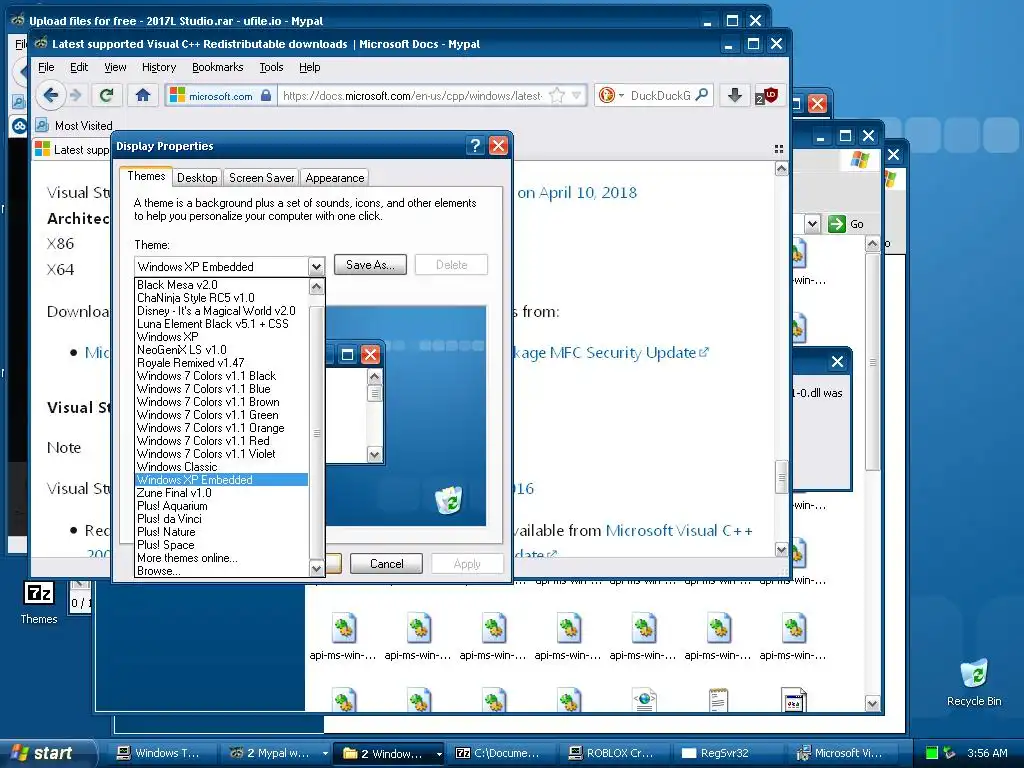Image resolution: width=1024 pixels, height=768 pixels.
Task: Choose the Zune Final v1.0 theme
Action: coord(221,493)
